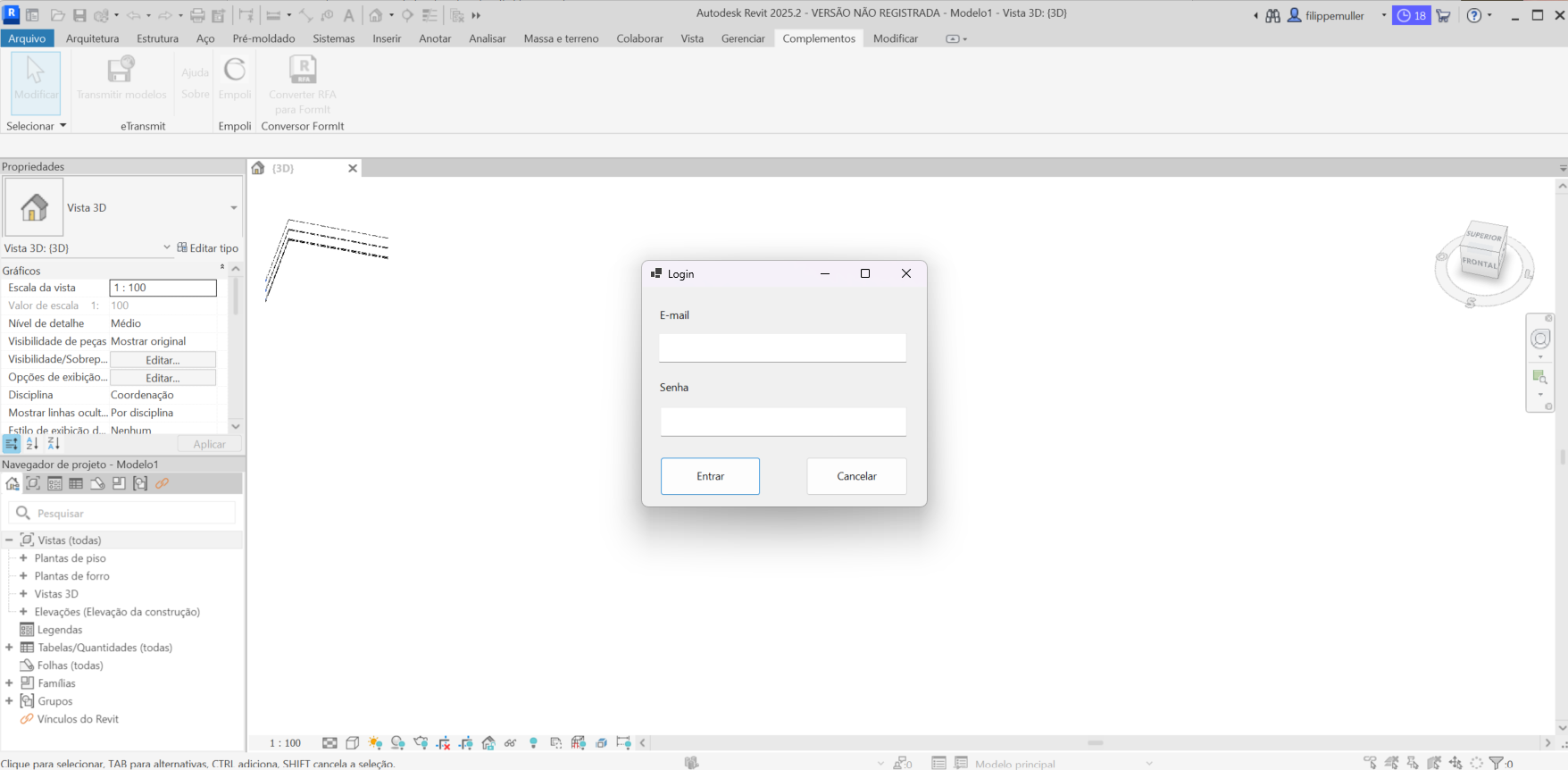Click Editar button for Visibilidade/Sobreposição
This screenshot has width=1568, height=770.
click(163, 360)
